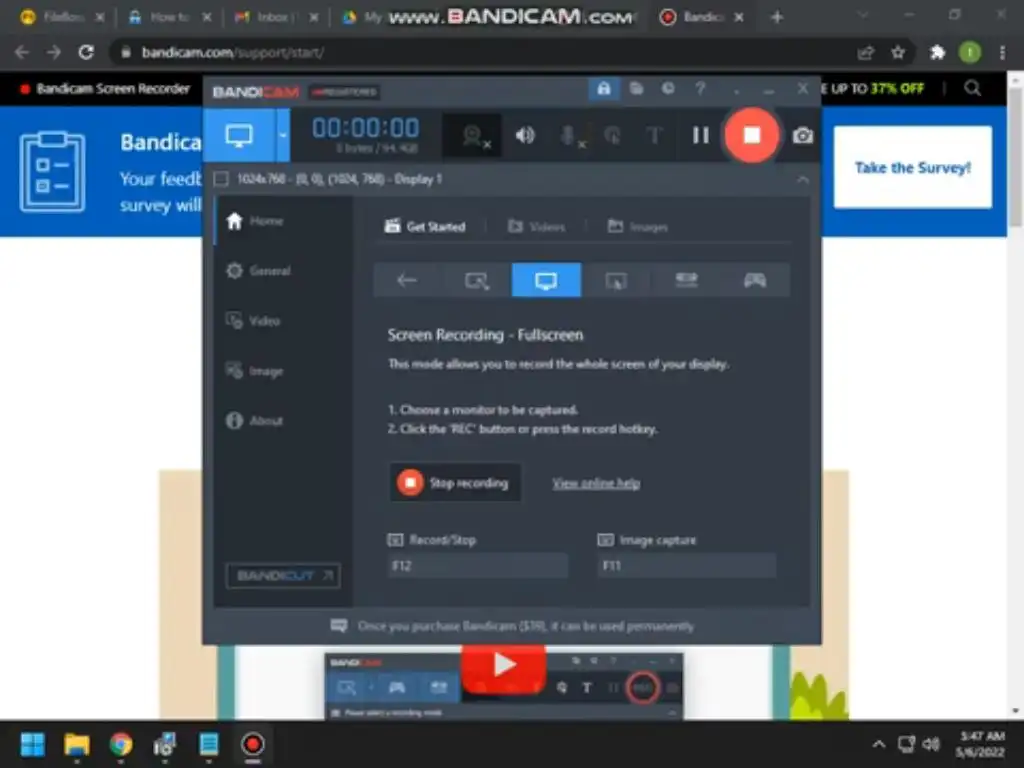The image size is (1024, 768).
Task: Play the YouTube video thumbnail
Action: [x=504, y=666]
